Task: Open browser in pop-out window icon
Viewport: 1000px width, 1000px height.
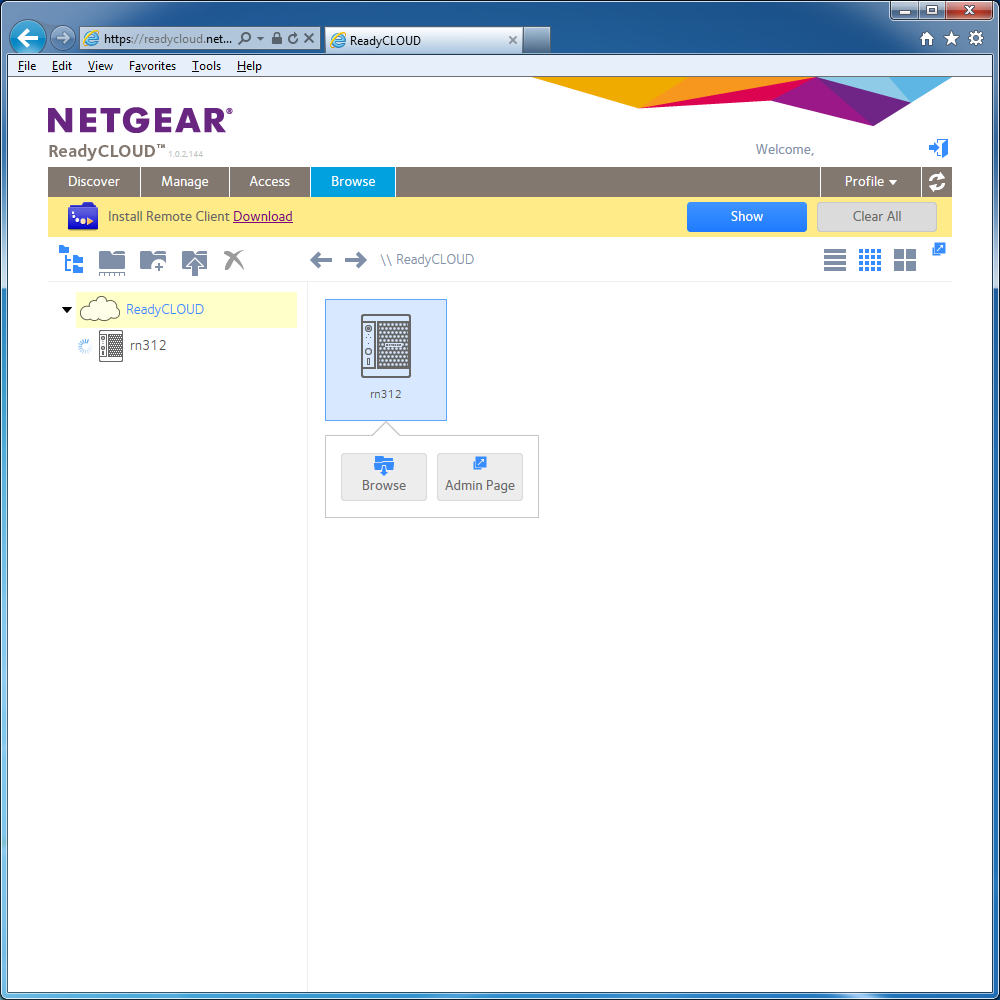Action: (x=939, y=249)
